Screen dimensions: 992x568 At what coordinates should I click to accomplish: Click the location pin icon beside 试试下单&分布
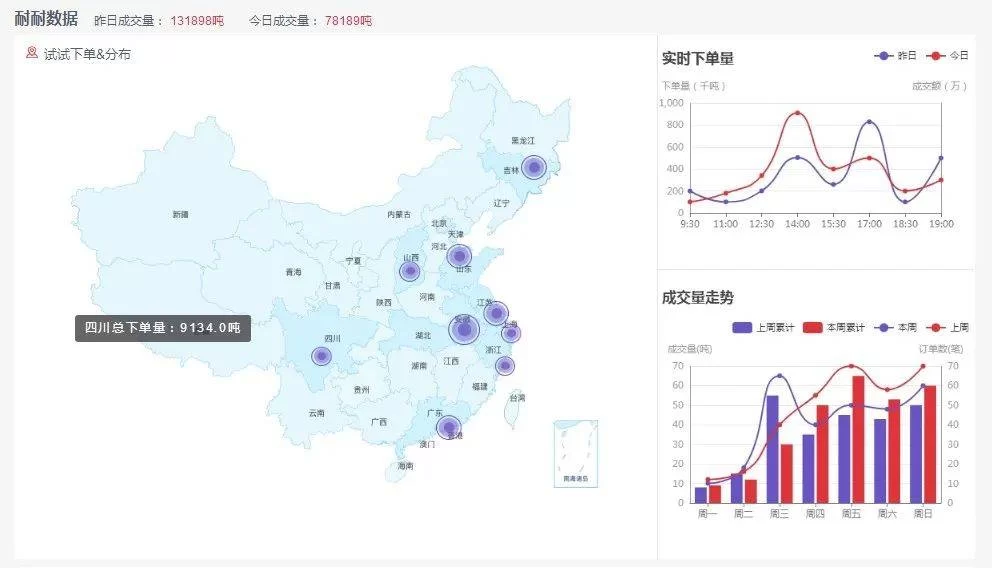pos(32,53)
